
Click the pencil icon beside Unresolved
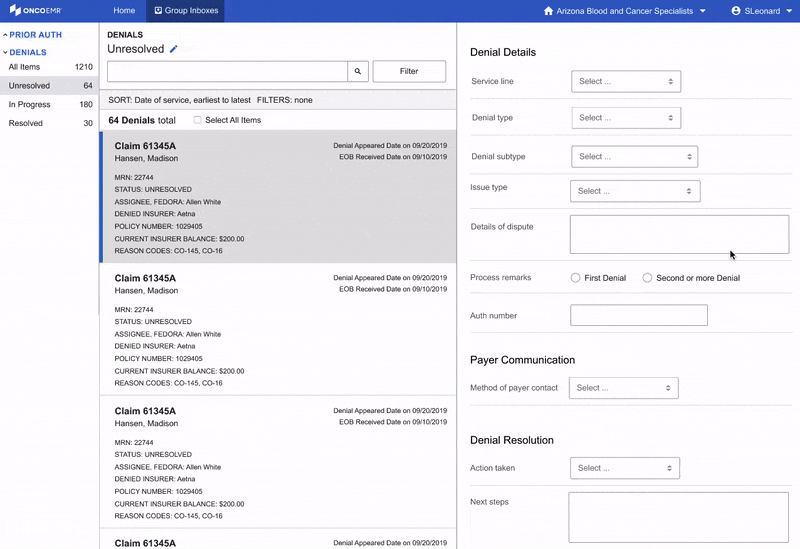click(x=173, y=49)
